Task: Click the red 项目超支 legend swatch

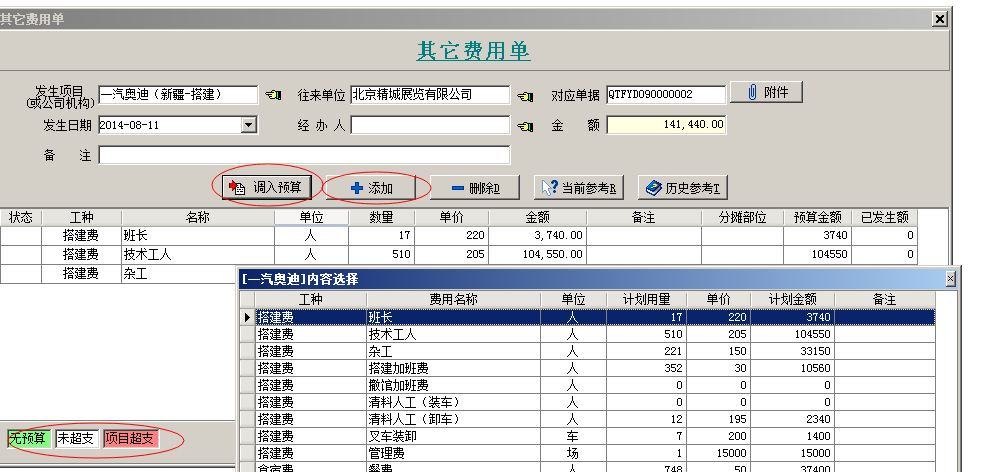Action: coord(131,438)
